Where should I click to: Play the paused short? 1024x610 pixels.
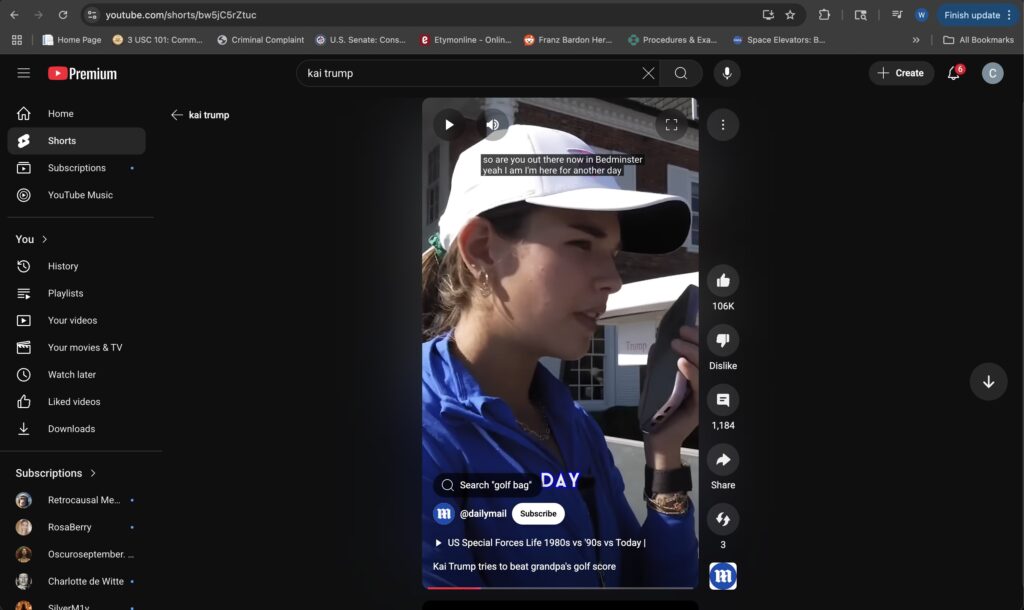[x=449, y=125]
